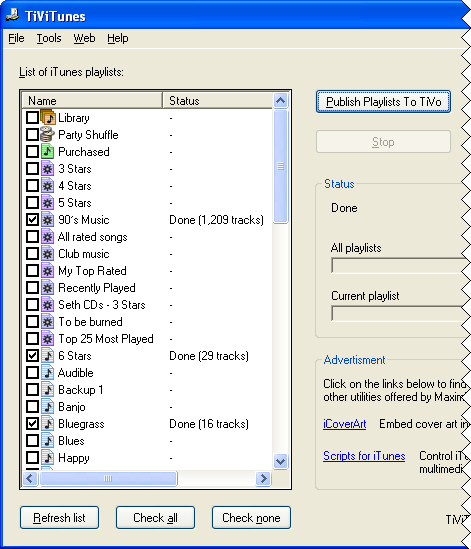
Task: Click the Top 25 Most Played icon
Action: tap(48, 339)
